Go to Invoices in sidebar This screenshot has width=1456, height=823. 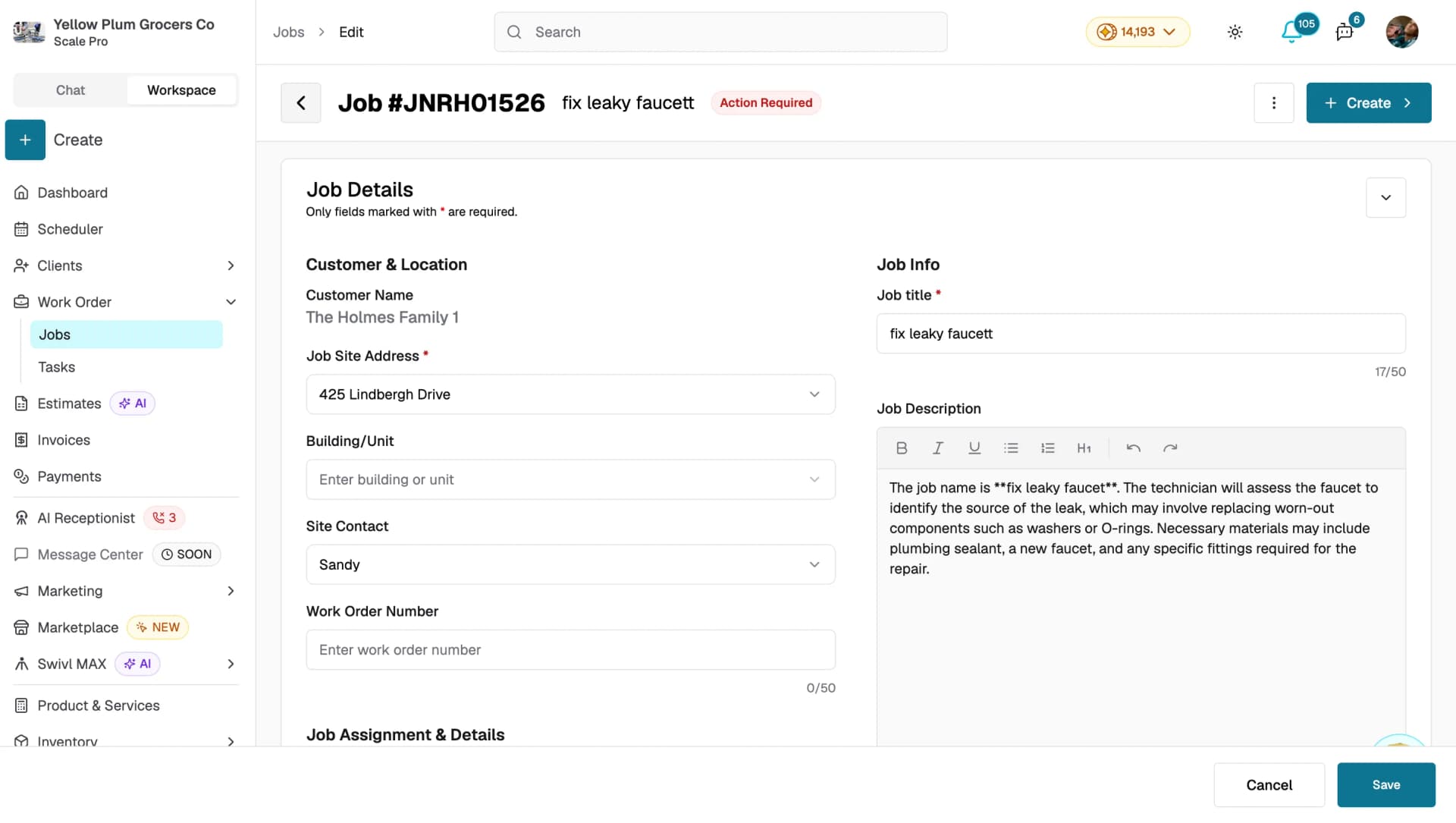click(x=64, y=441)
